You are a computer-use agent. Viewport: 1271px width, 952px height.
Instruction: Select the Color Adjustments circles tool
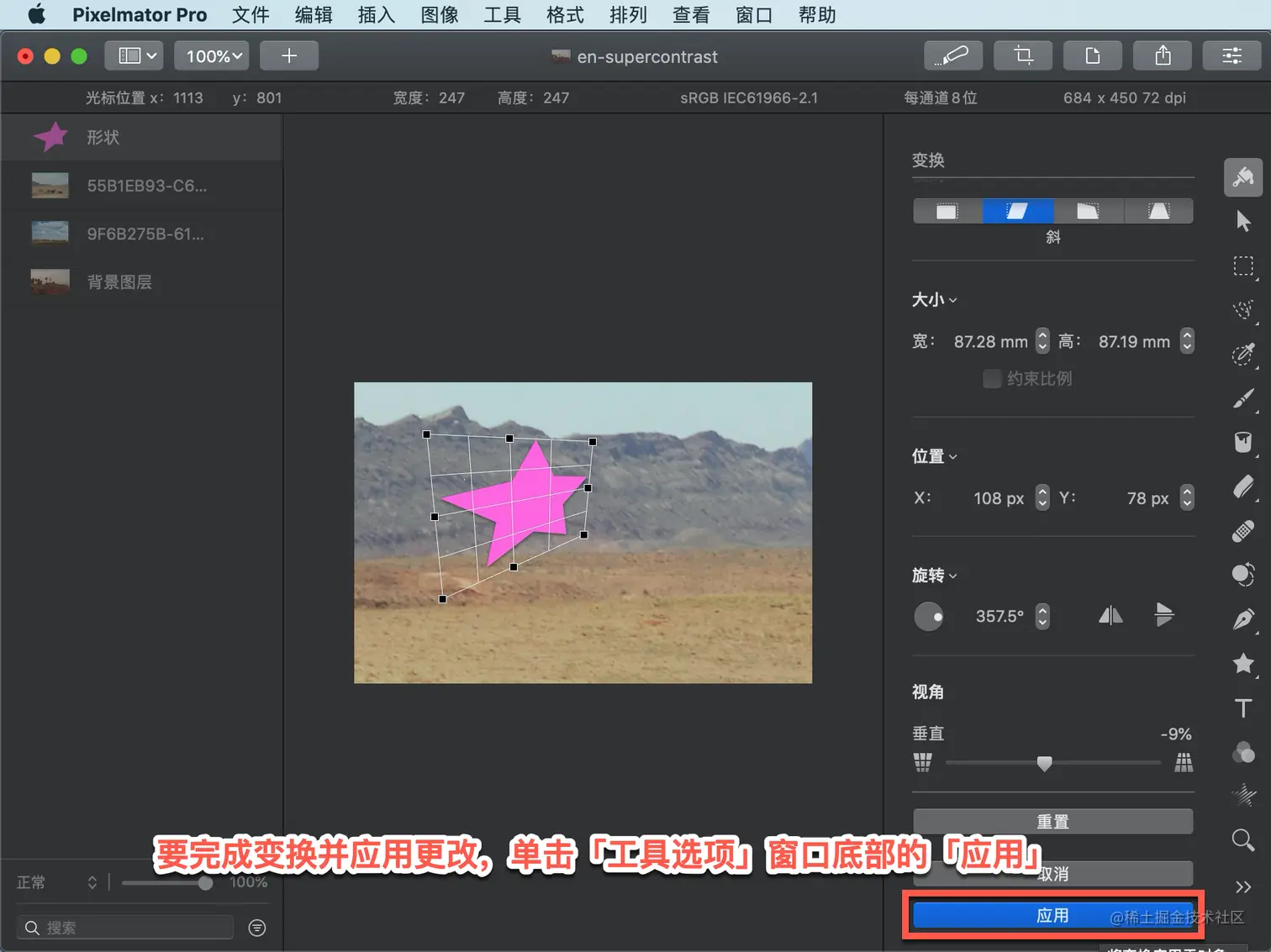1243,752
